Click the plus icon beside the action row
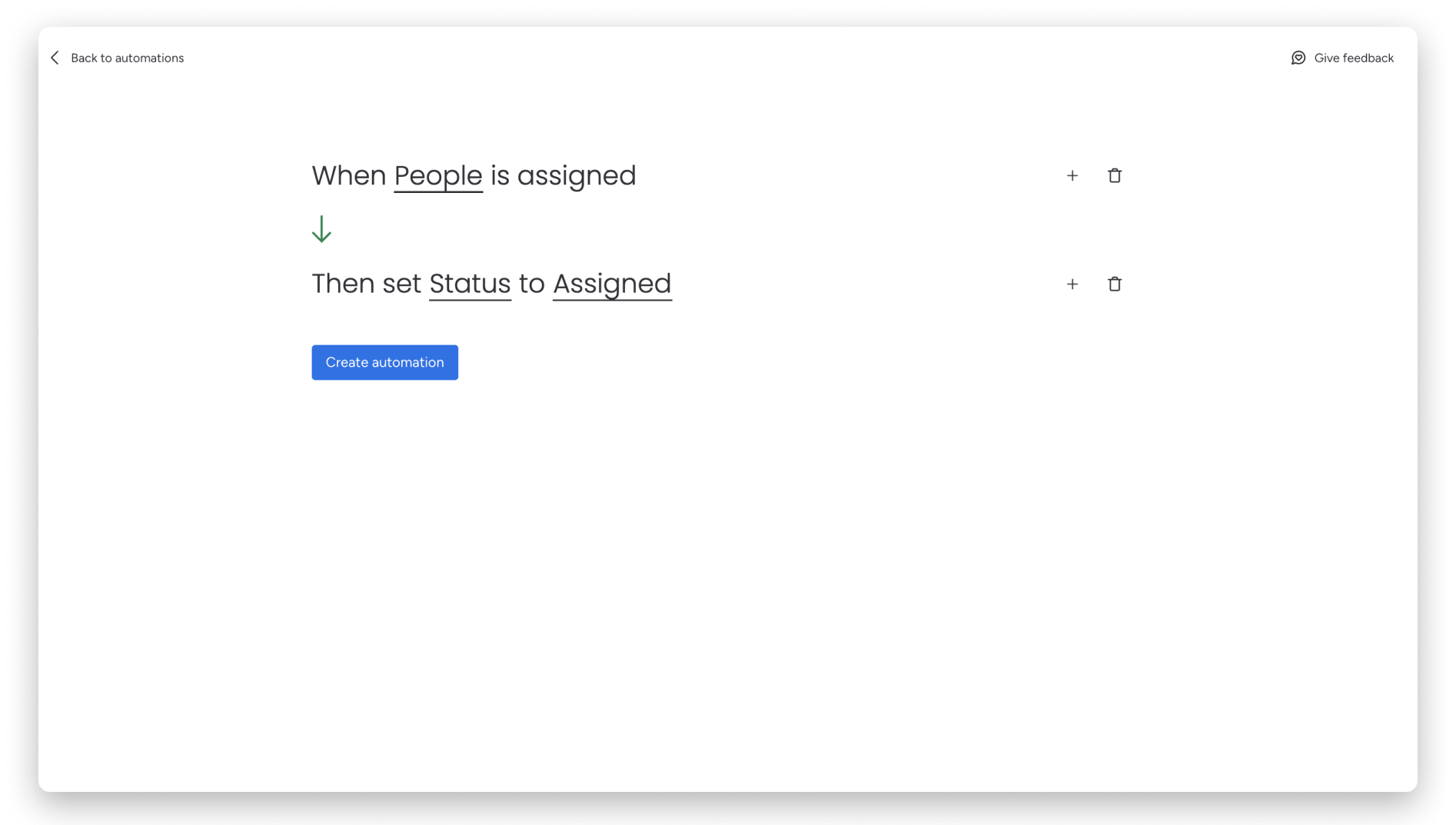This screenshot has width=1456, height=825. [1072, 284]
